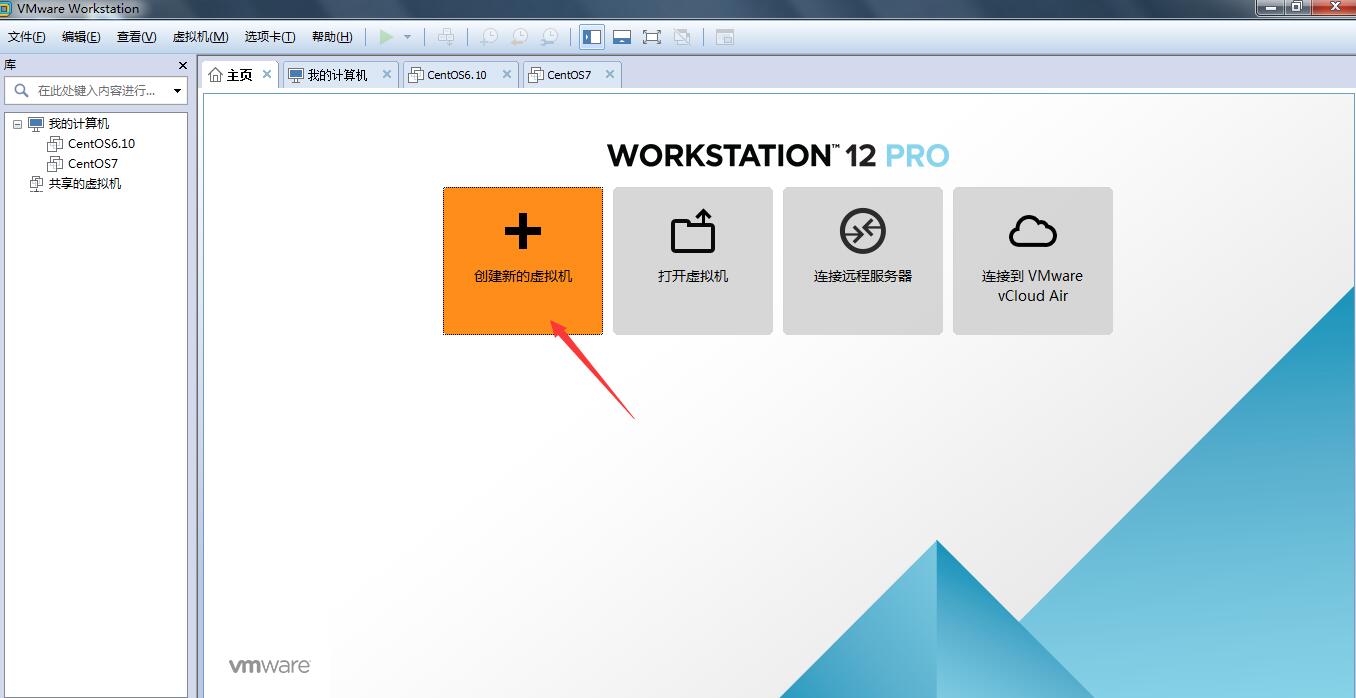Viewport: 1356px width, 698px height.
Task: Open the 虚拟机(M) menu
Action: [x=201, y=37]
